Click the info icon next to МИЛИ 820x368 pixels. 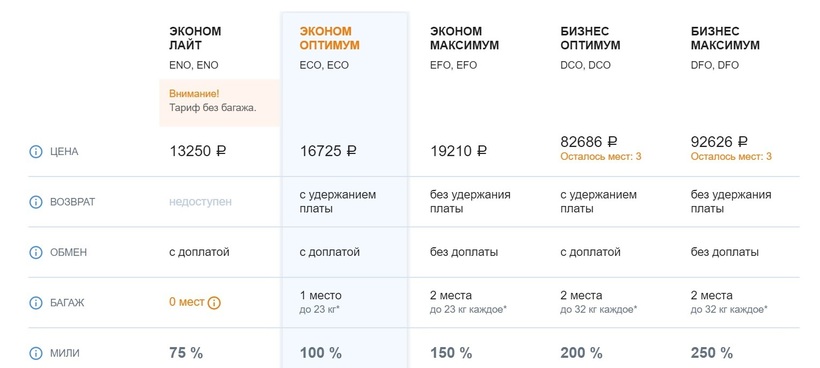tap(36, 353)
